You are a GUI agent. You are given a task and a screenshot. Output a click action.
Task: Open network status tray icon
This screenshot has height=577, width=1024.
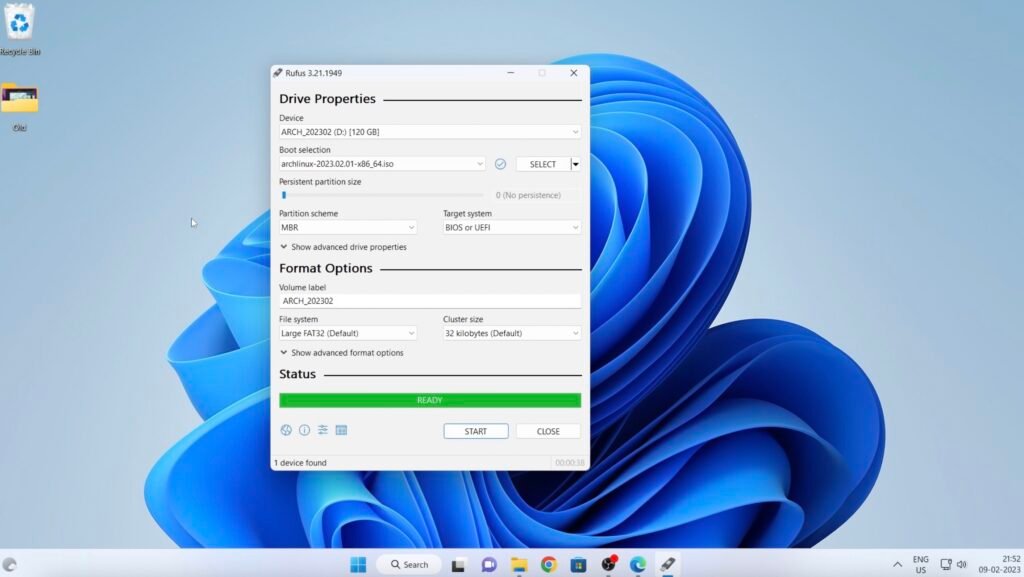[x=946, y=565]
